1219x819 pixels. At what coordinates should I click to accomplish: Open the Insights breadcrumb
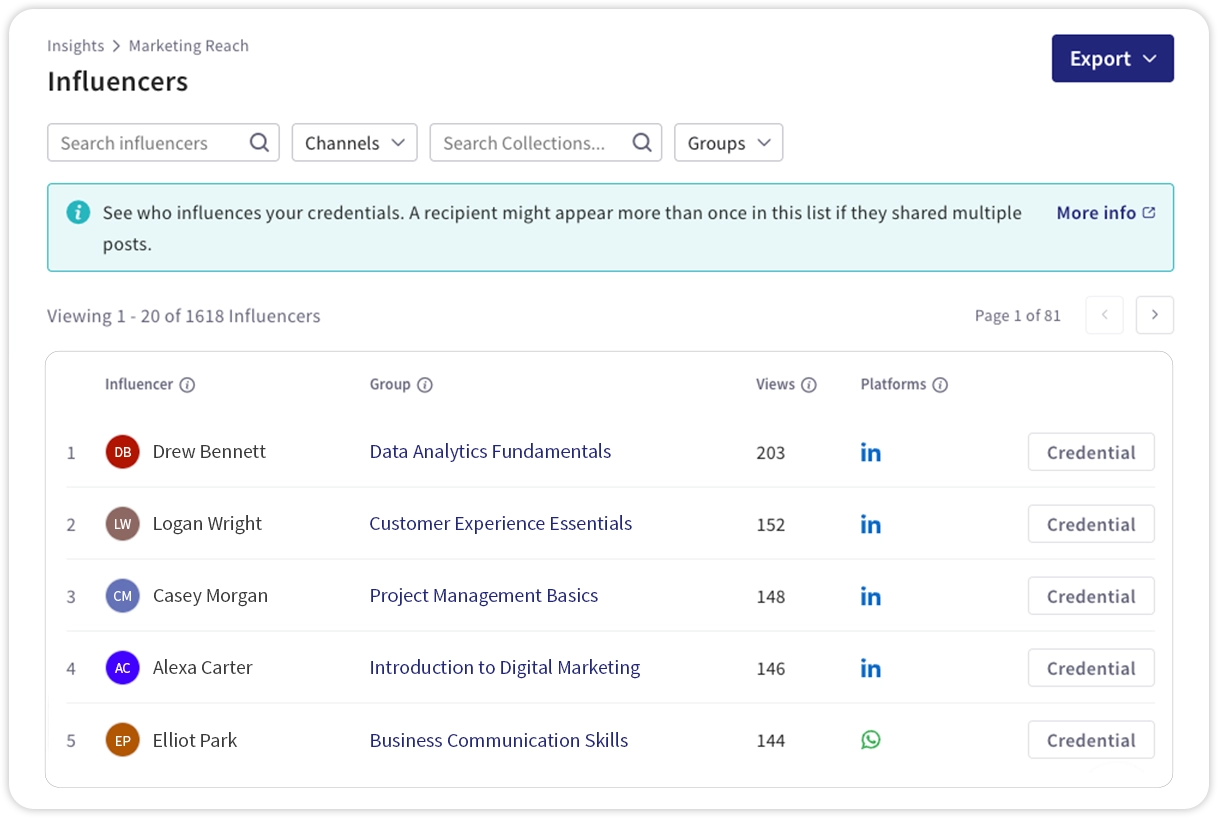(x=76, y=46)
